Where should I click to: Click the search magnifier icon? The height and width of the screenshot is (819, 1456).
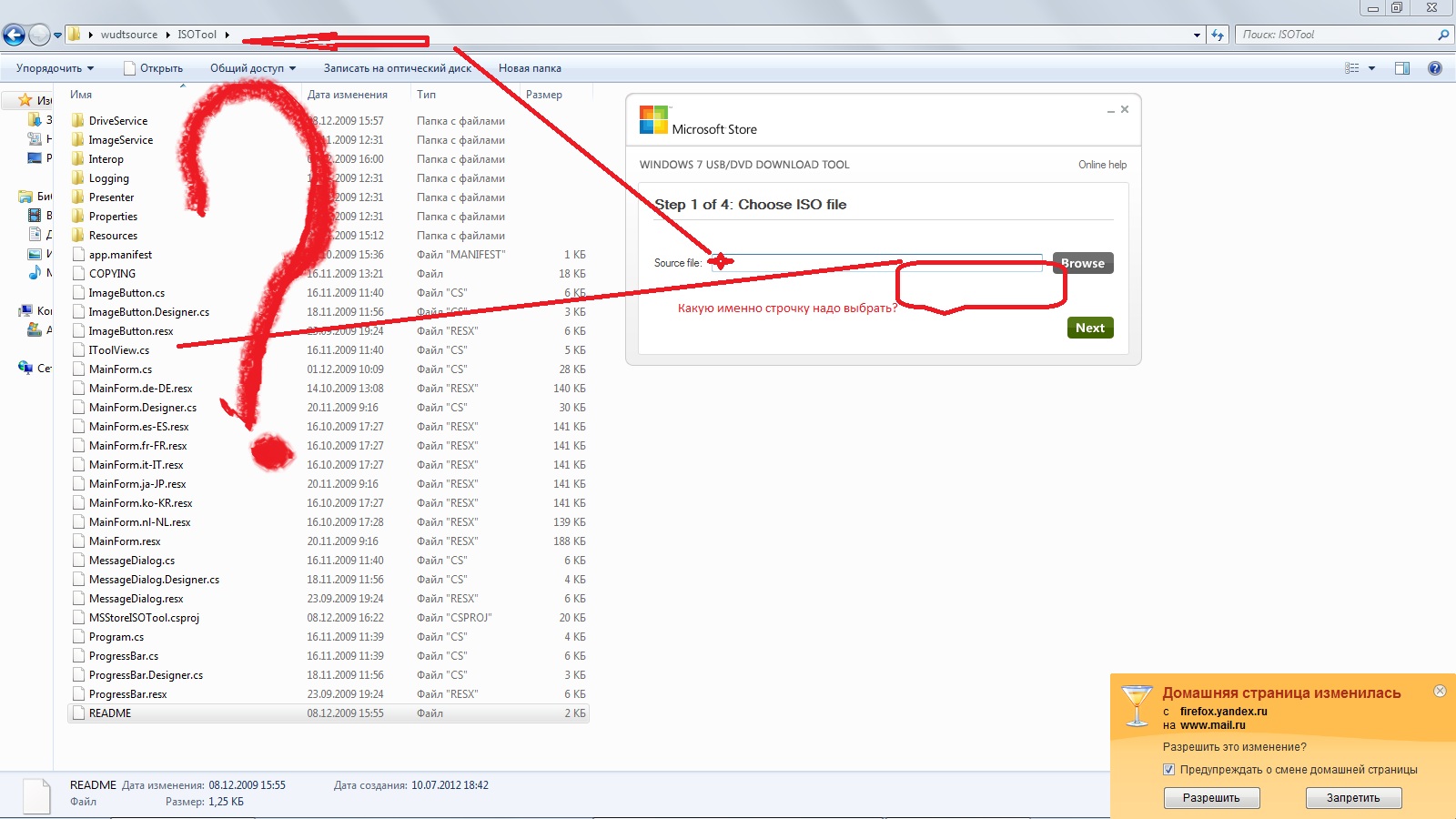1442,35
